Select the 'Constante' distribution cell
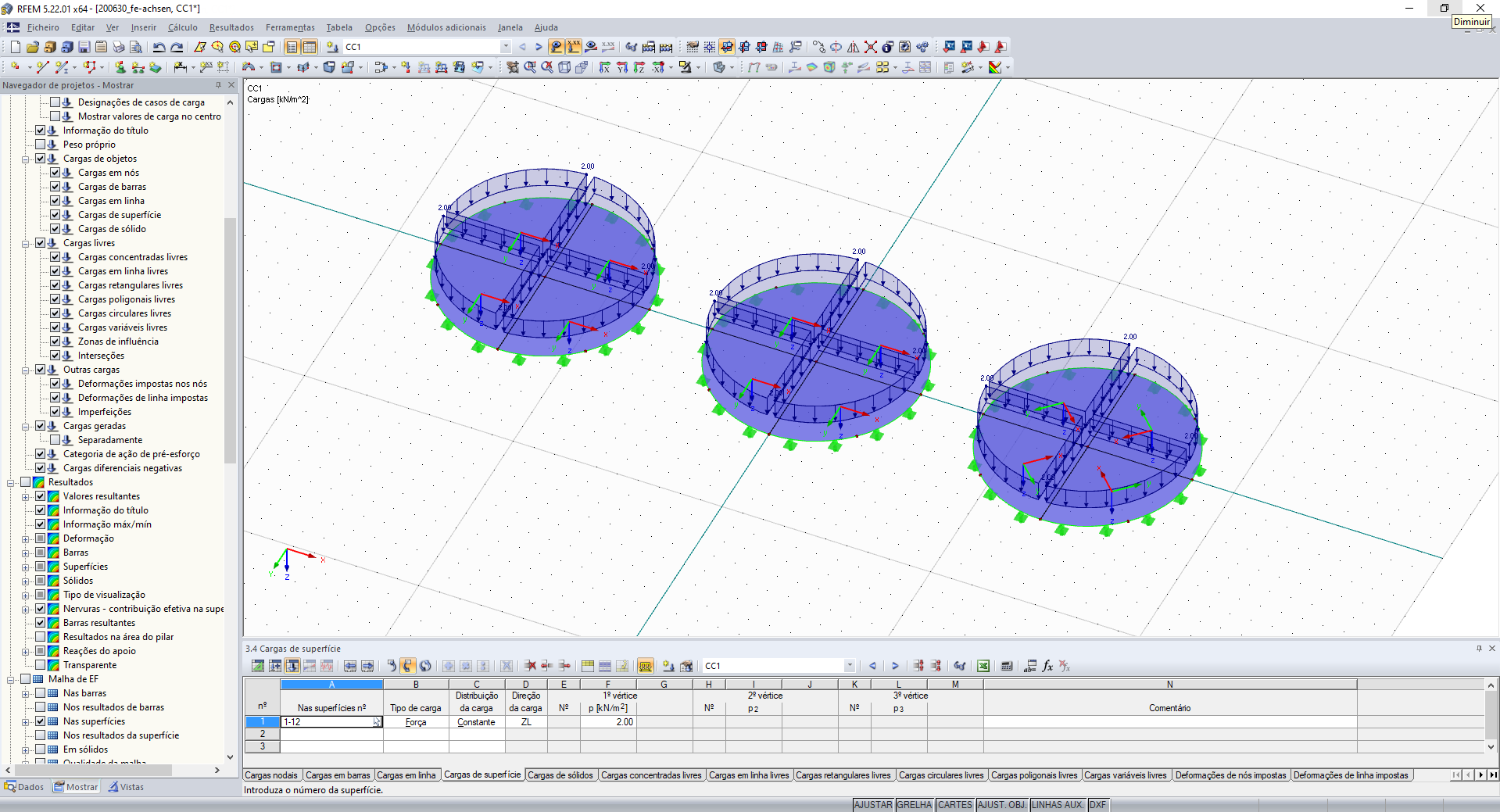 point(476,722)
